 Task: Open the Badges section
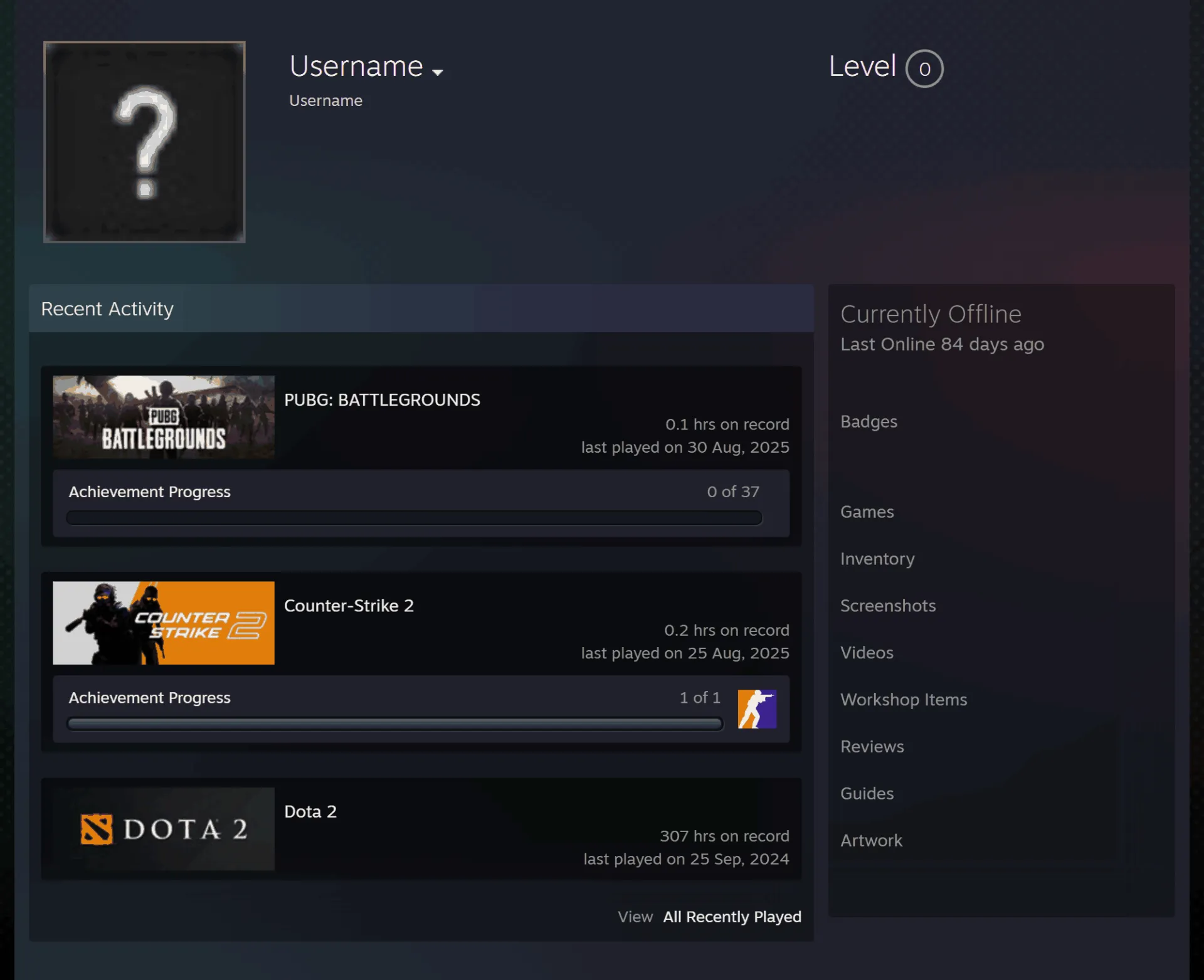click(869, 421)
